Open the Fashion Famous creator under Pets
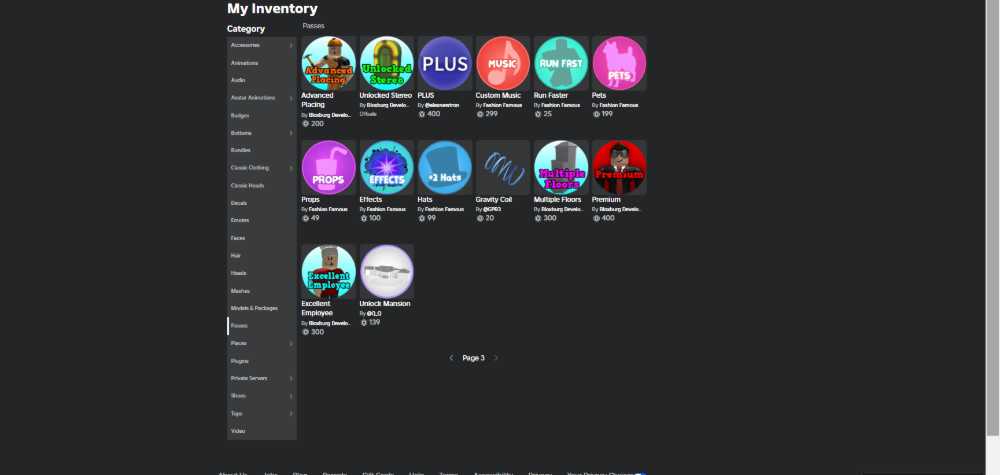The height and width of the screenshot is (475, 1000). [619, 105]
